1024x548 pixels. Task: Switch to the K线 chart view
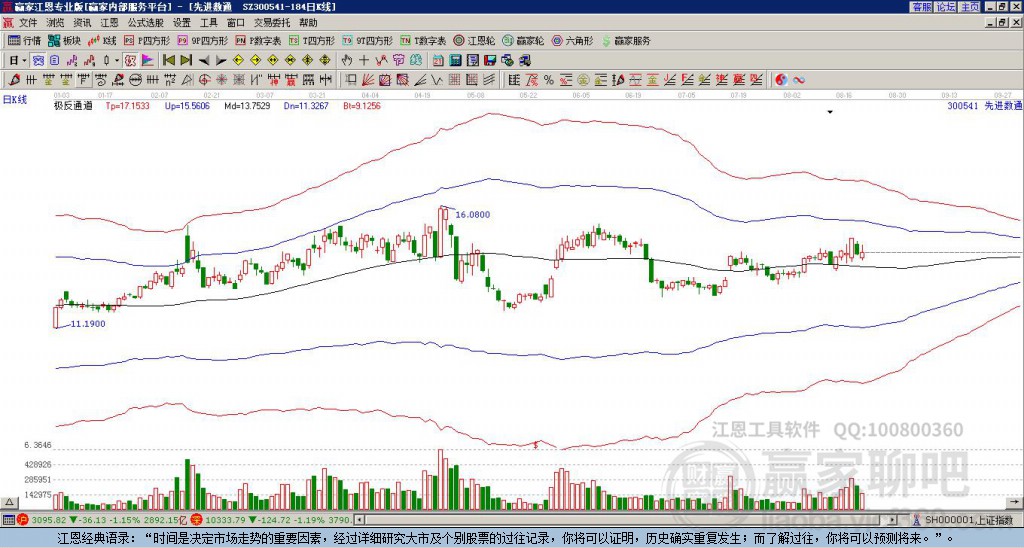102,40
